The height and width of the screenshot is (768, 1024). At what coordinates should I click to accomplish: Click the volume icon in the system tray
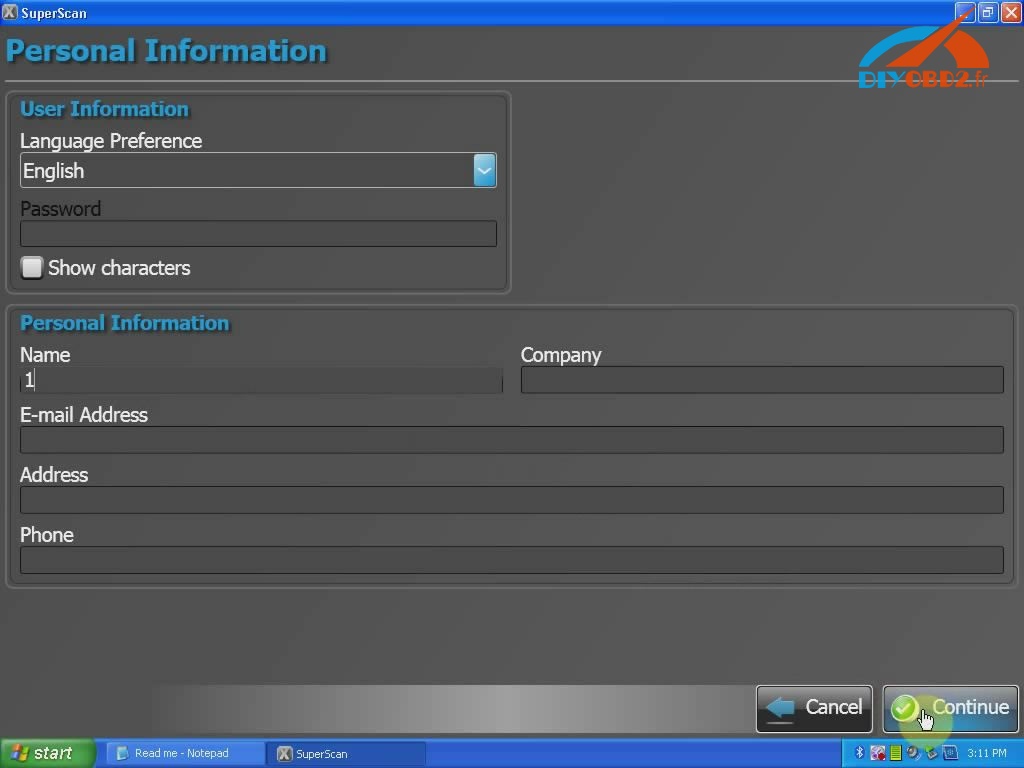[911, 753]
